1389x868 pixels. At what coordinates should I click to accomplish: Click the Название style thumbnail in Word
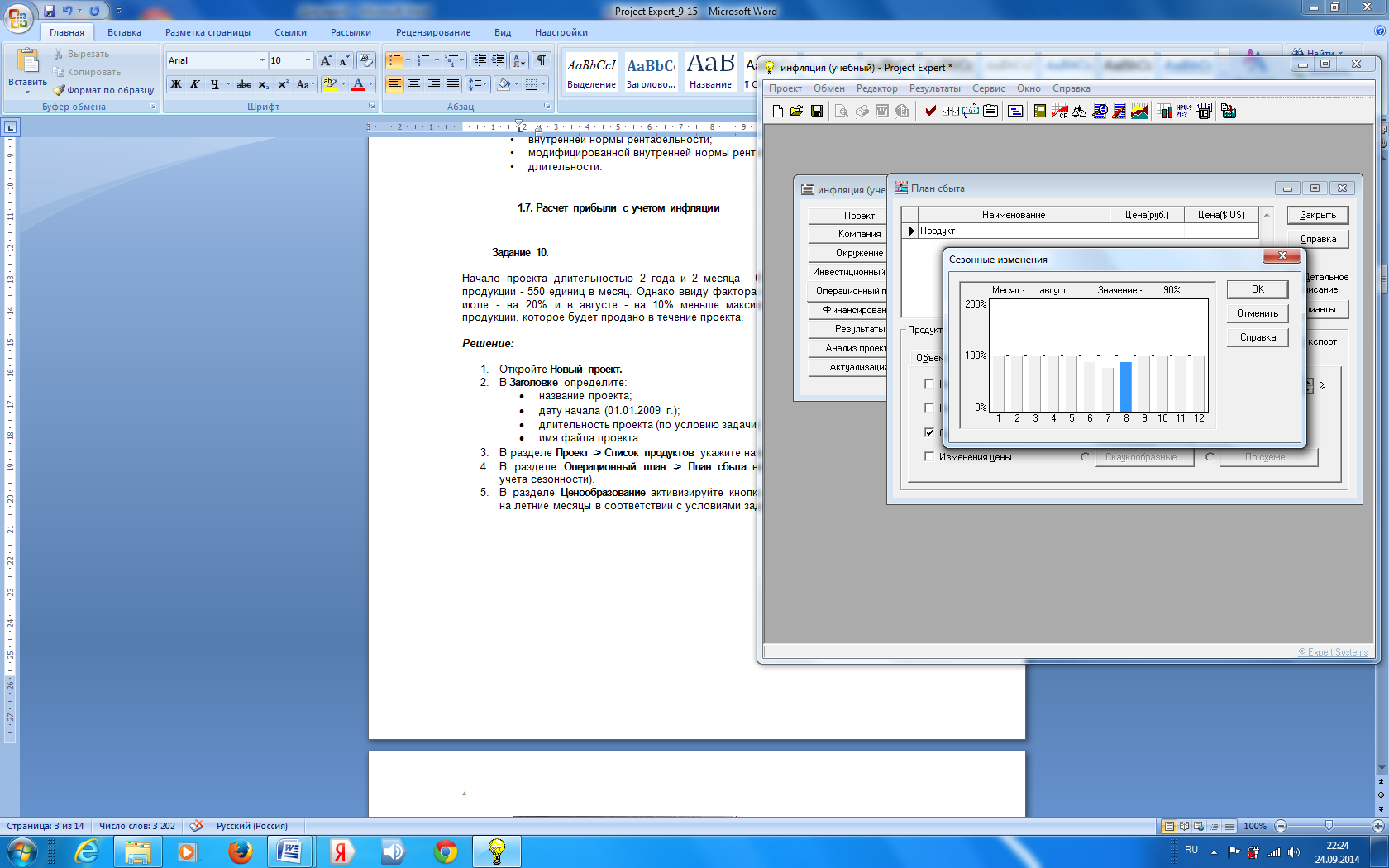[710, 71]
